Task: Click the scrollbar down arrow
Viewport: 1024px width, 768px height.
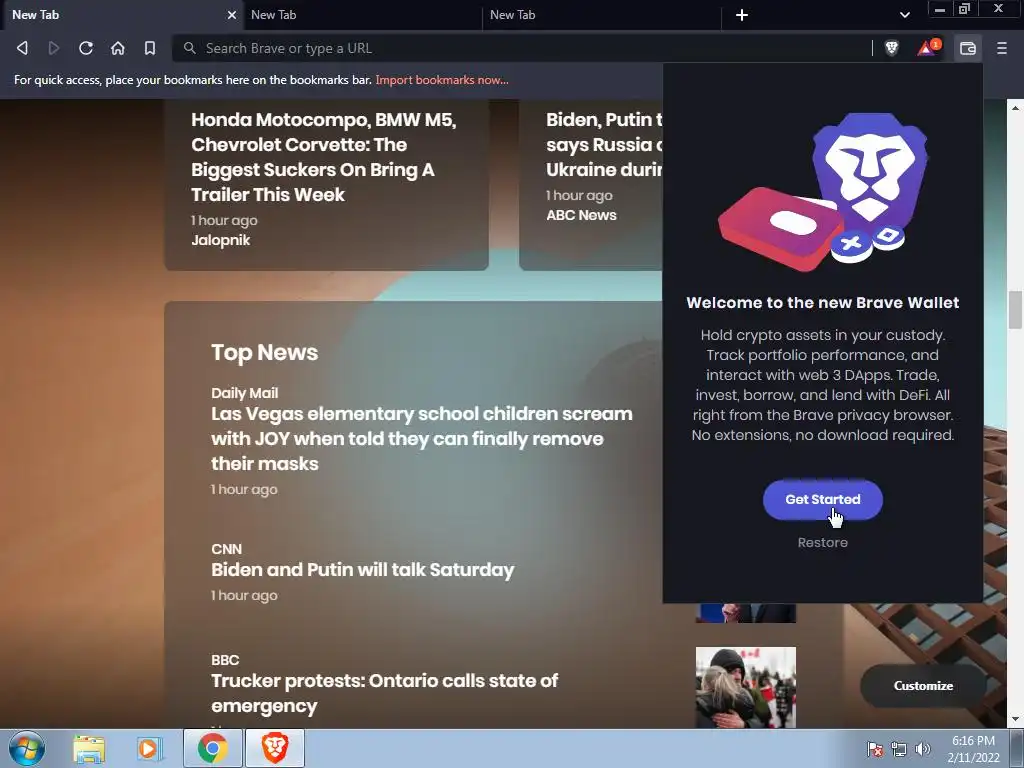Action: coord(1015,720)
